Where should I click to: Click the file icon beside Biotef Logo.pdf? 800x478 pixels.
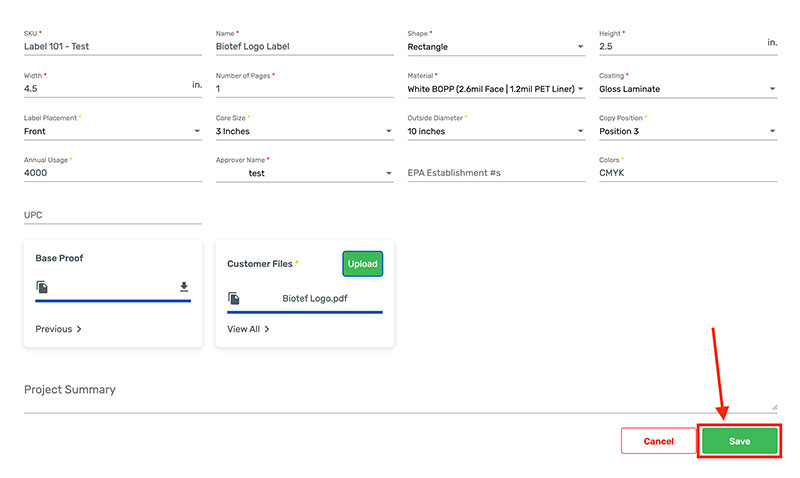click(x=234, y=298)
